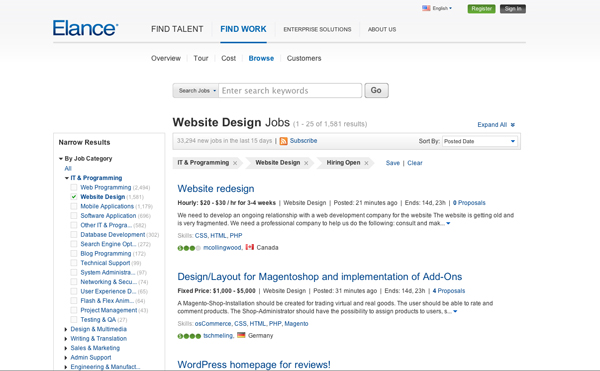Switch to the Cost tab
Image resolution: width=600 pixels, height=371 pixels.
(x=228, y=58)
